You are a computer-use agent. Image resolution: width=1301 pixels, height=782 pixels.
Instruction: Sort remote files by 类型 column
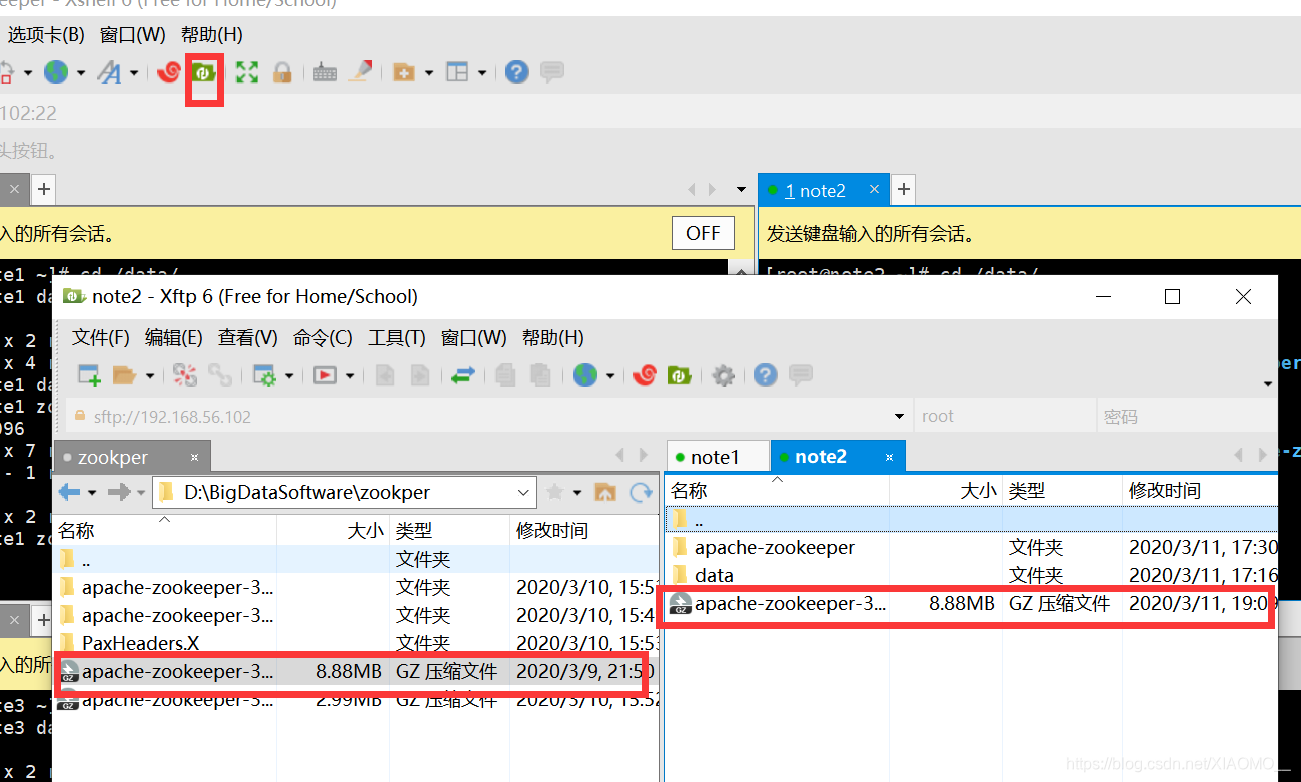coord(1062,490)
